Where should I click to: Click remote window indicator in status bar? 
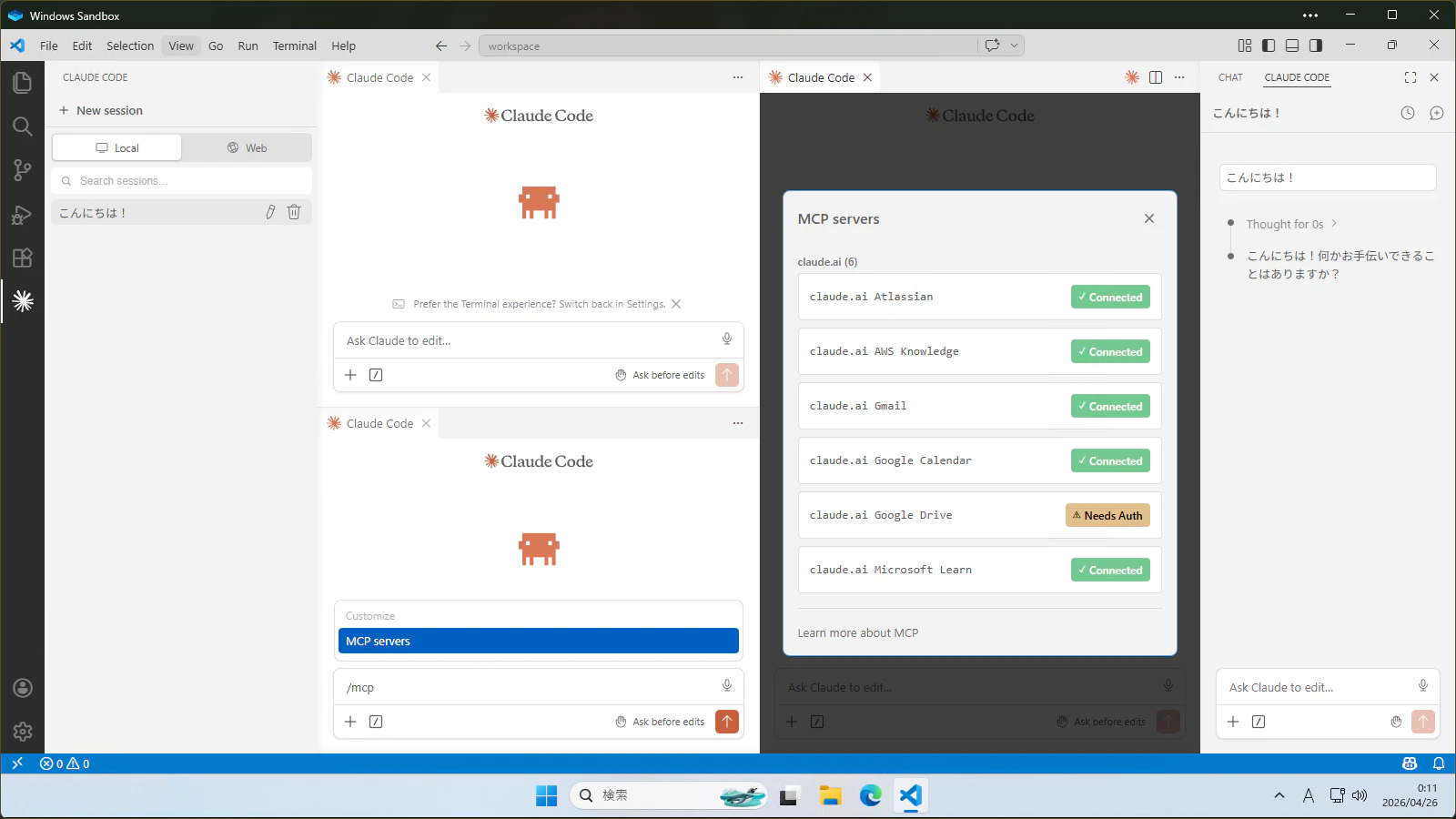click(17, 763)
